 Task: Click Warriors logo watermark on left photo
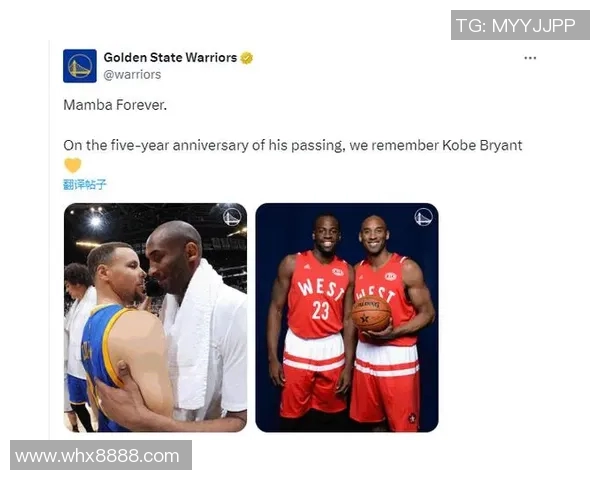232,217
